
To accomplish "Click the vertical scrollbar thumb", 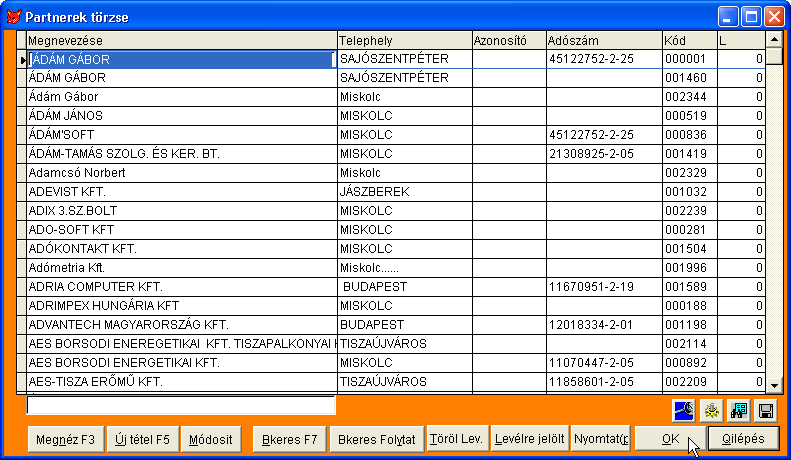I will (x=774, y=56).
